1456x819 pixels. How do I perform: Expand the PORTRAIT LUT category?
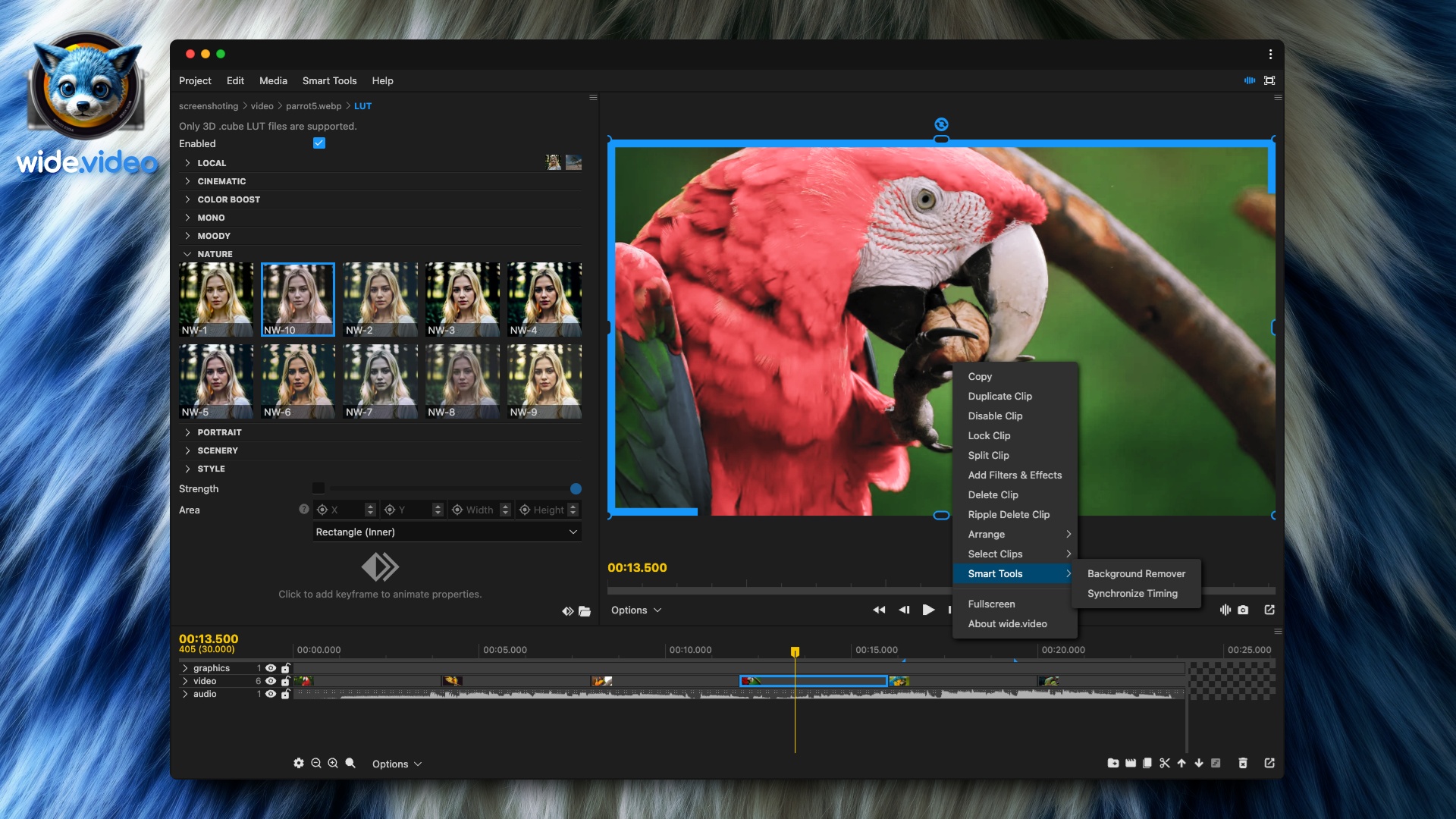(x=381, y=432)
